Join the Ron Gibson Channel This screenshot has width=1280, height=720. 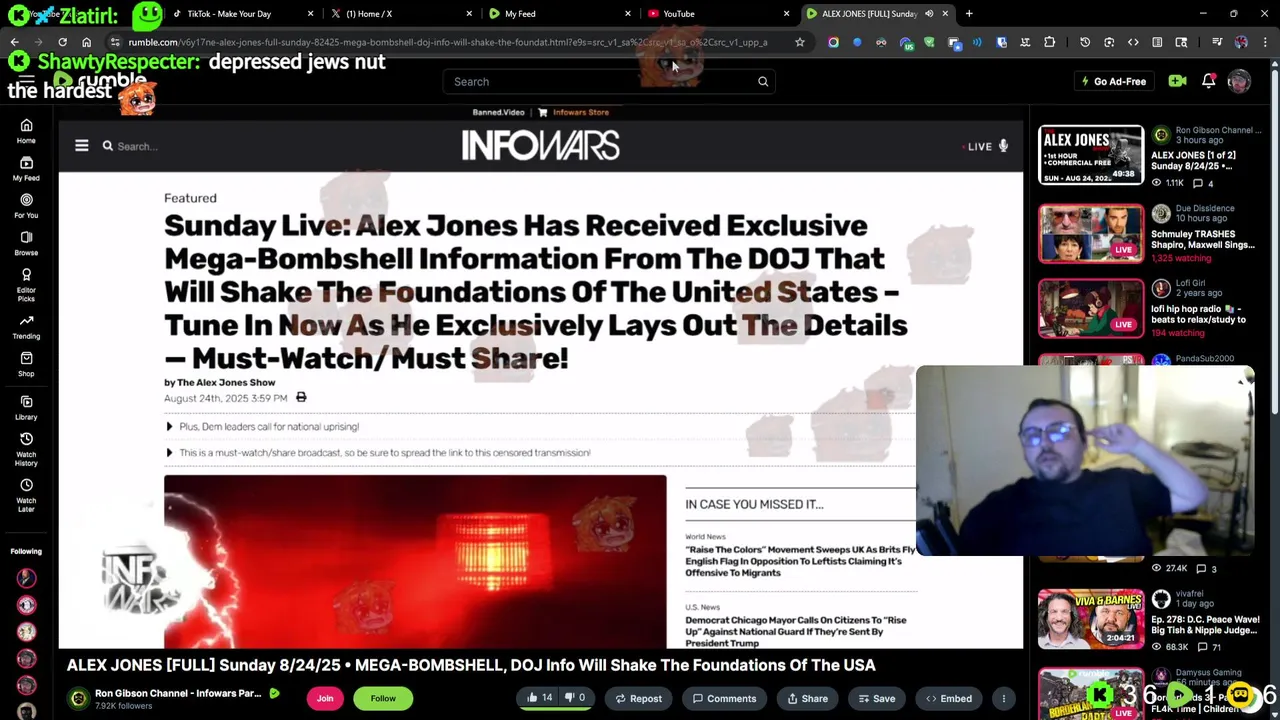point(325,699)
